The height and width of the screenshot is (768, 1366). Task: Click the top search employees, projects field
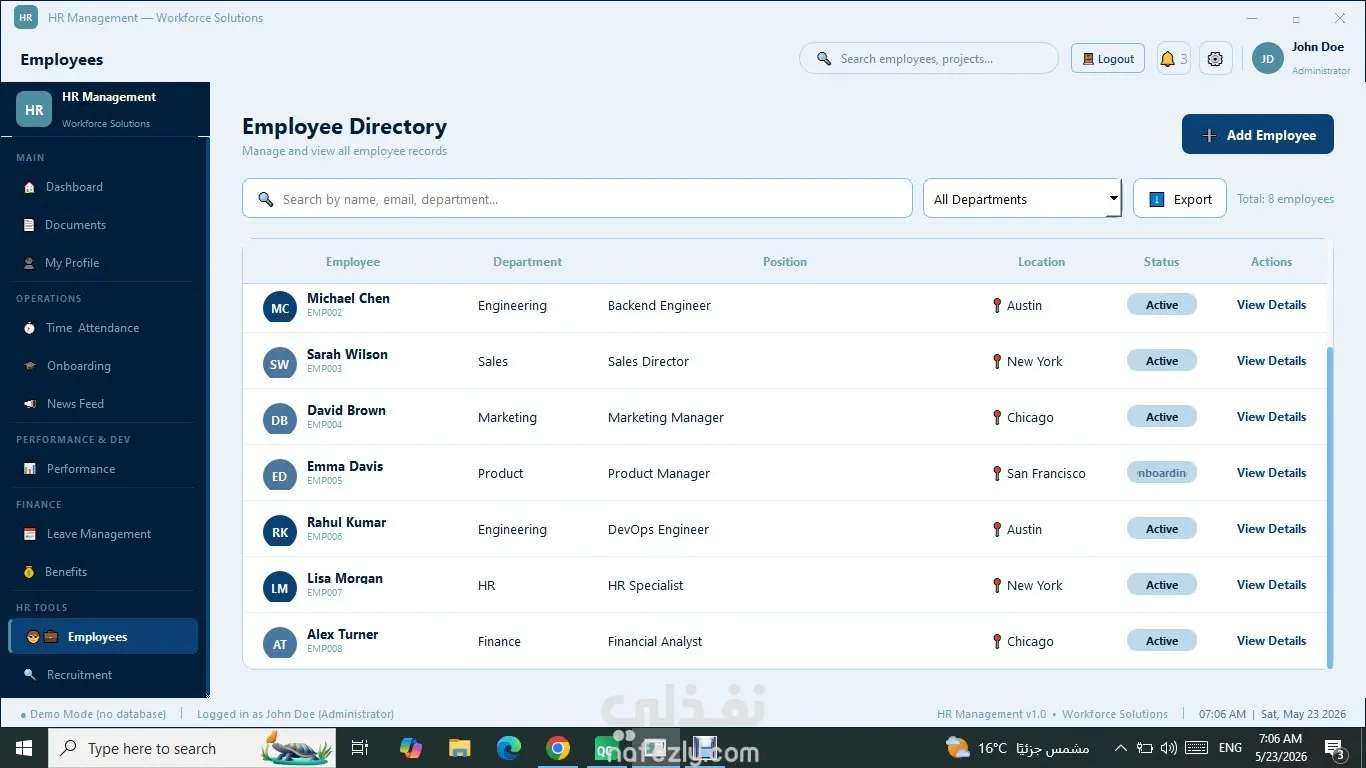929,59
